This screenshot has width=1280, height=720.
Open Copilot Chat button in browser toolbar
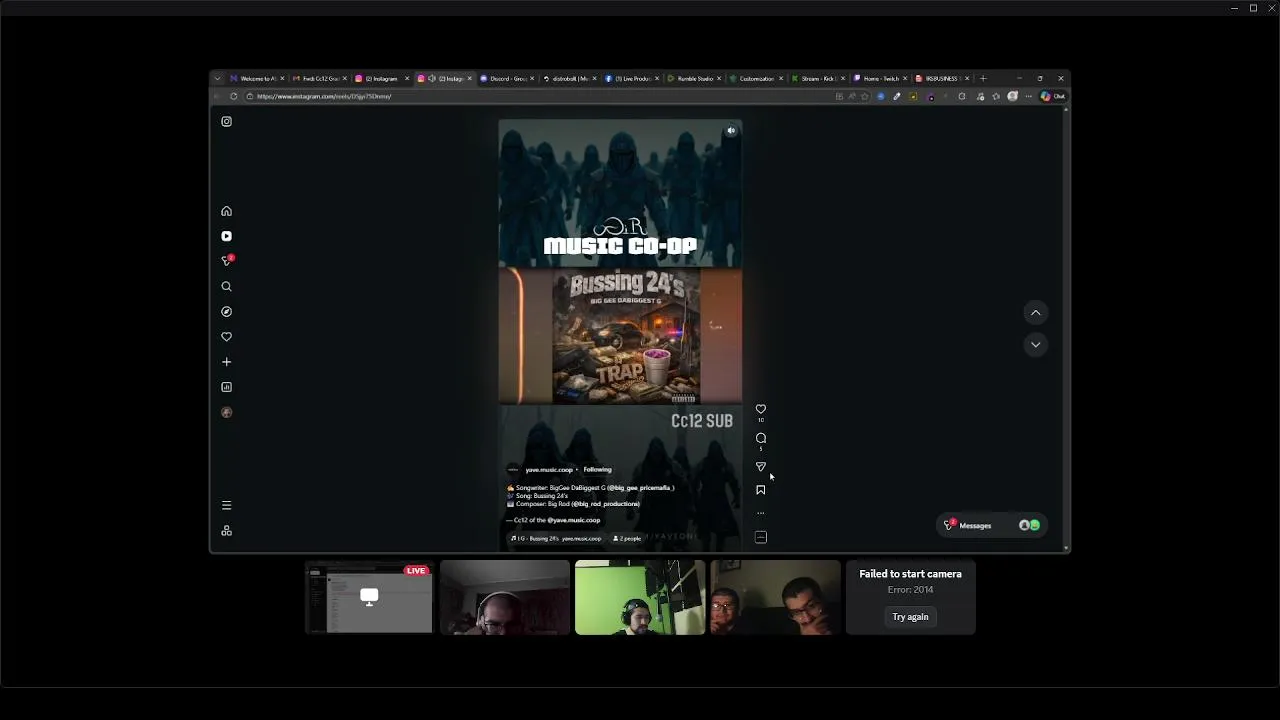click(x=1053, y=96)
